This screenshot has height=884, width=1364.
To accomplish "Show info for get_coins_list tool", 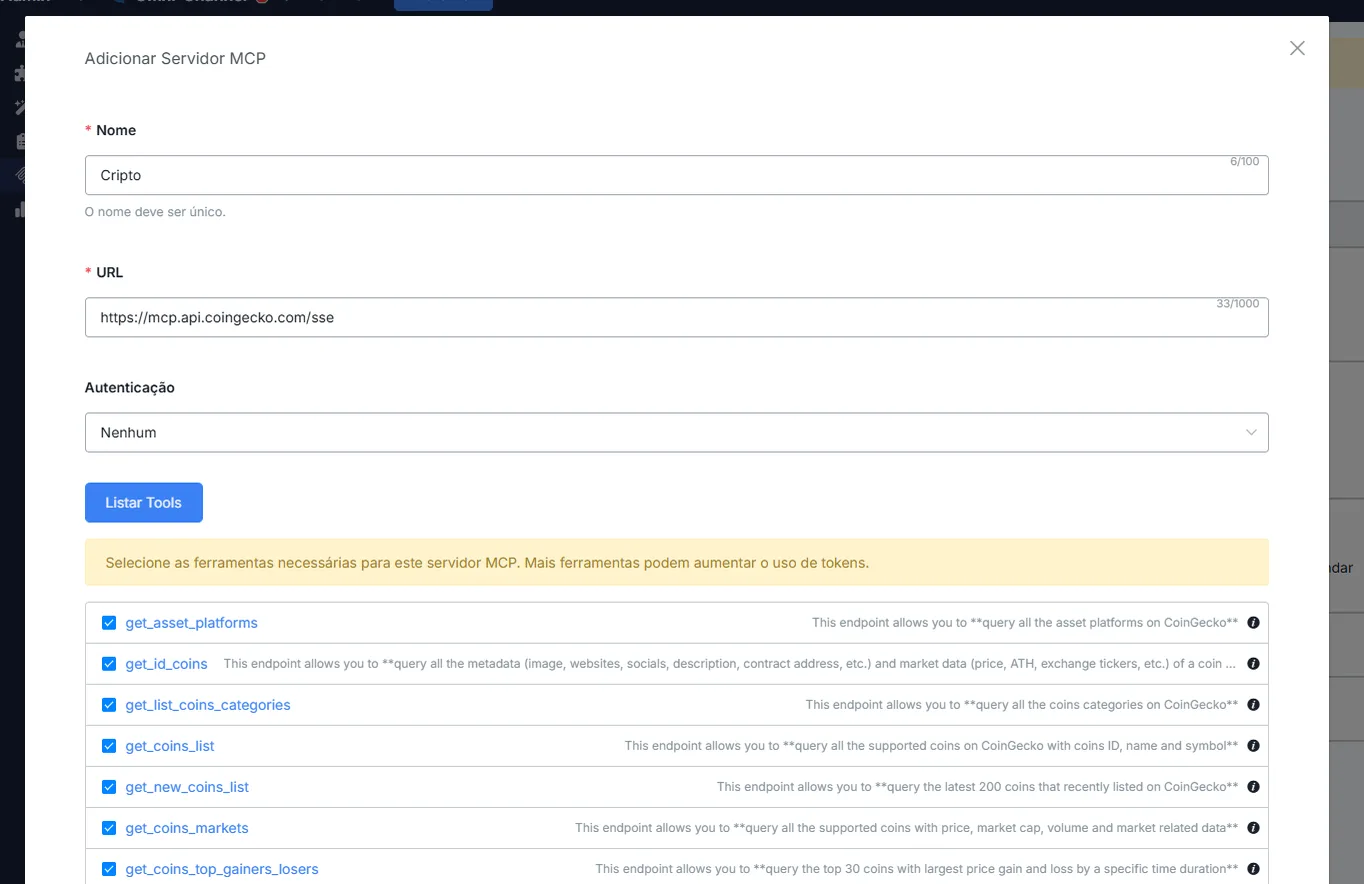I will pyautogui.click(x=1253, y=745).
